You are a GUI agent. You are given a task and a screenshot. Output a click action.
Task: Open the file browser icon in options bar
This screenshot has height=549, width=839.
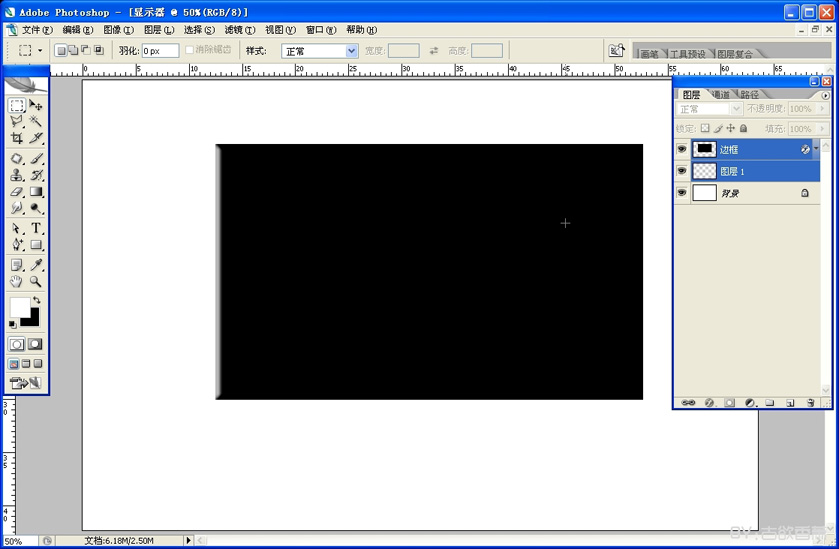616,51
